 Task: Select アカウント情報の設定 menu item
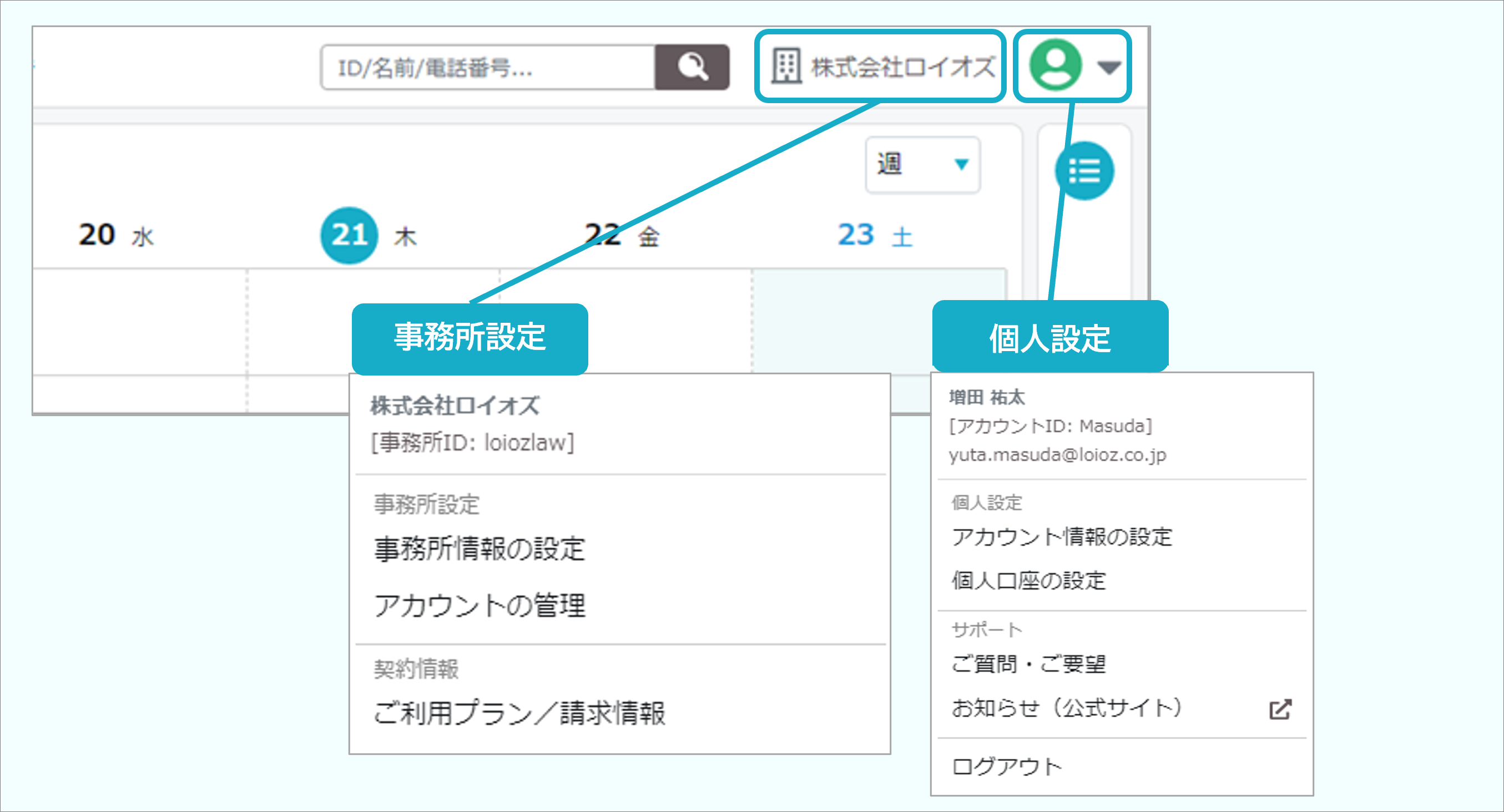point(1062,537)
